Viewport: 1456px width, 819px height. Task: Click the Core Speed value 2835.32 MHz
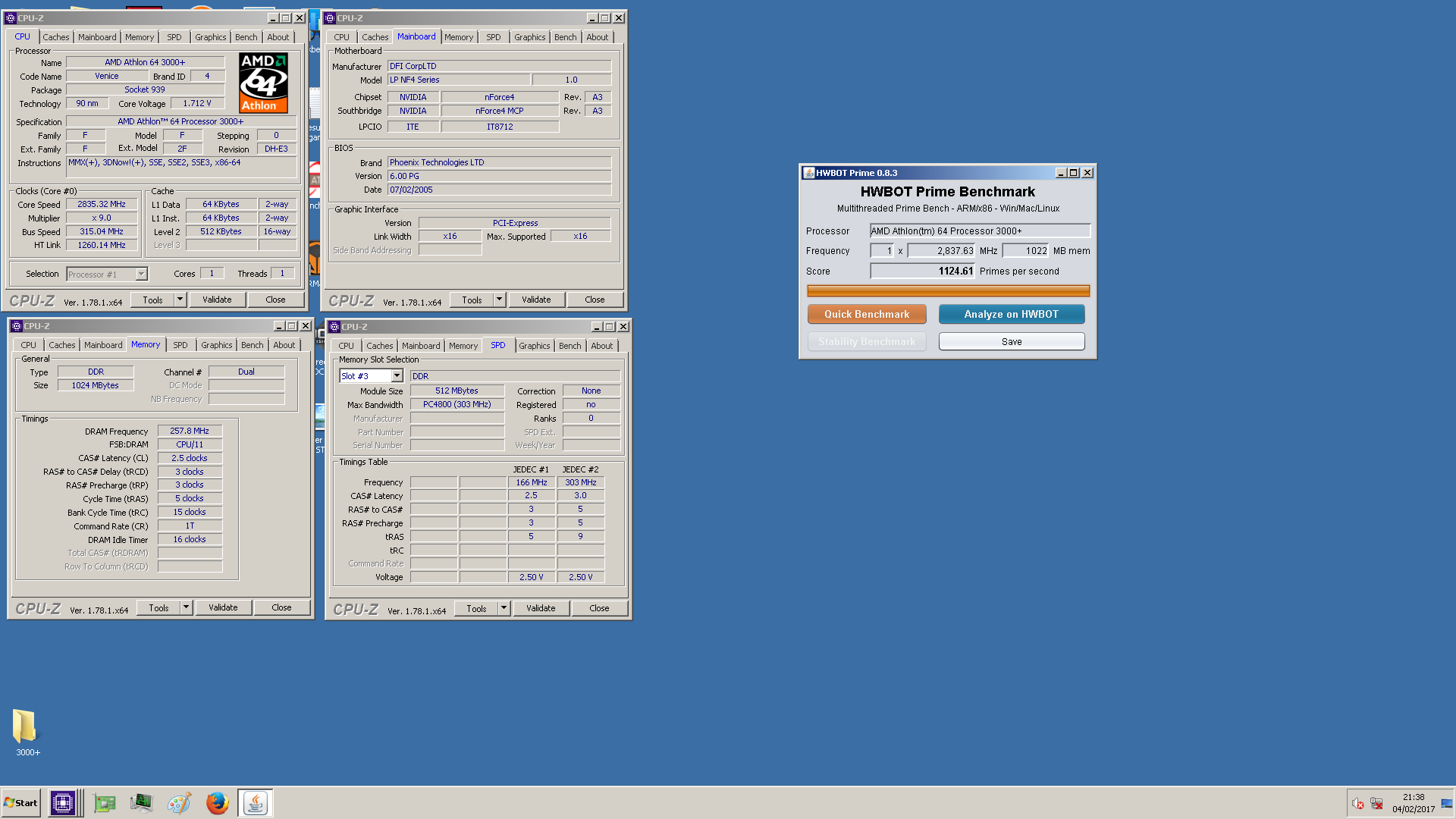click(x=102, y=204)
